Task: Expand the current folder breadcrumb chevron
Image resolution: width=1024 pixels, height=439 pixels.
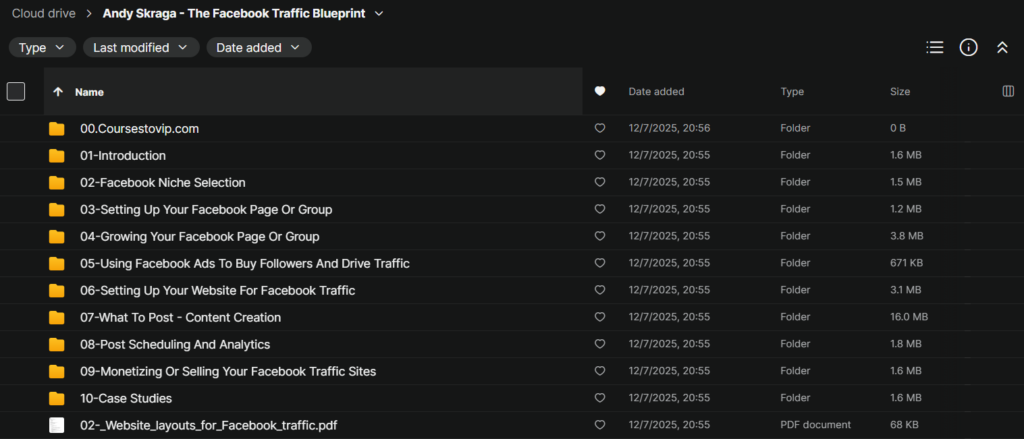Action: coord(378,14)
